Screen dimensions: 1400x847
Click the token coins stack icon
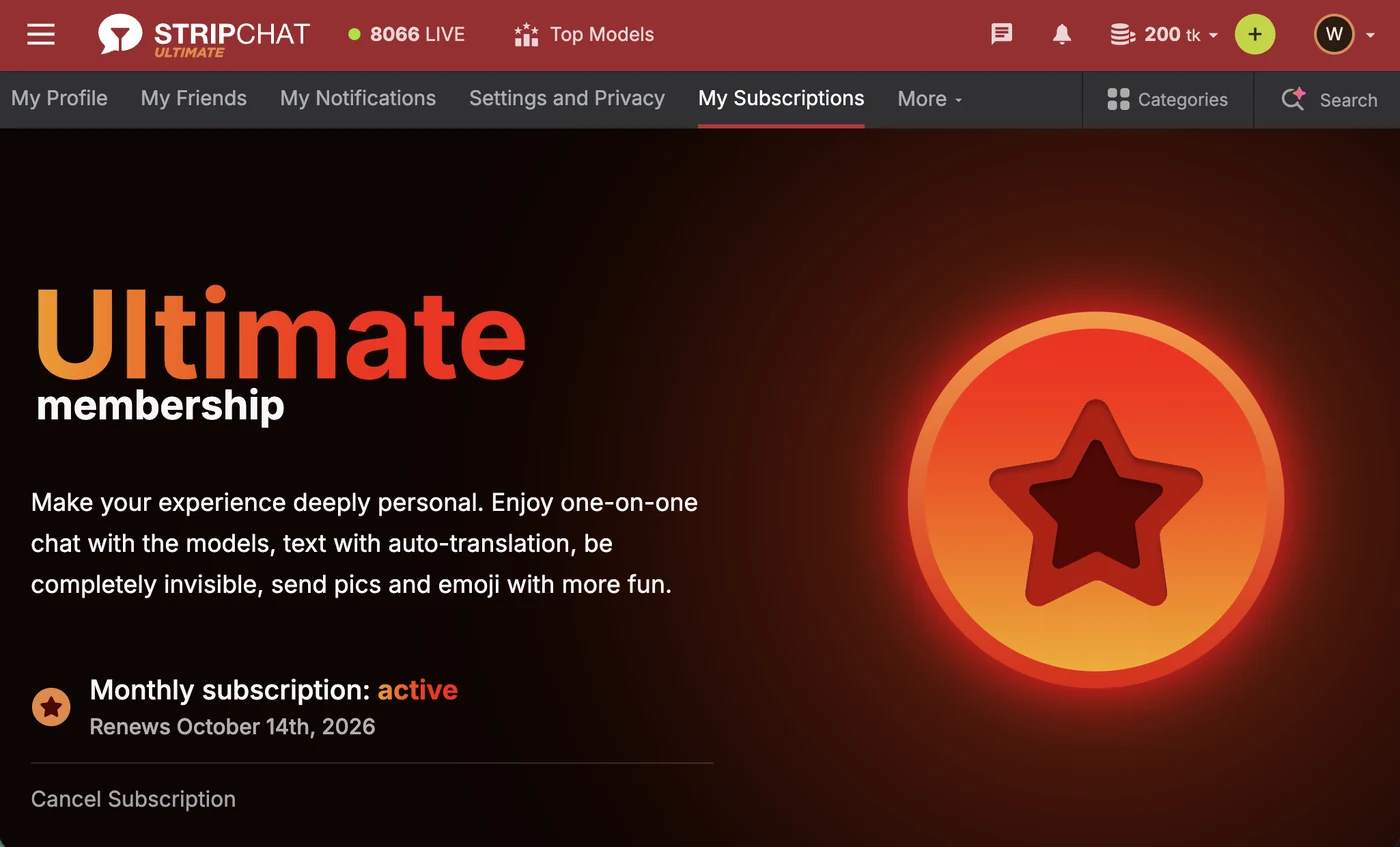[1123, 34]
